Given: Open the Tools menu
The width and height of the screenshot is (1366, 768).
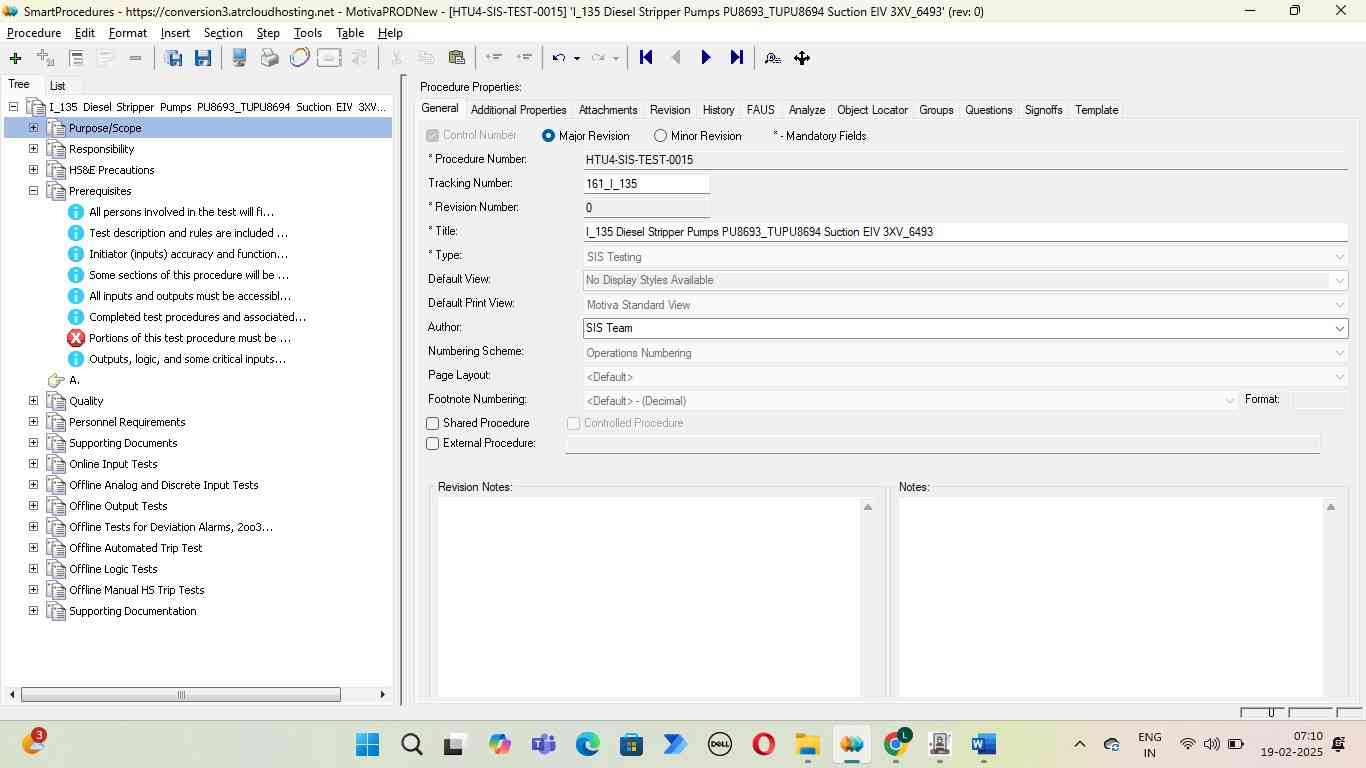Looking at the screenshot, I should point(308,33).
